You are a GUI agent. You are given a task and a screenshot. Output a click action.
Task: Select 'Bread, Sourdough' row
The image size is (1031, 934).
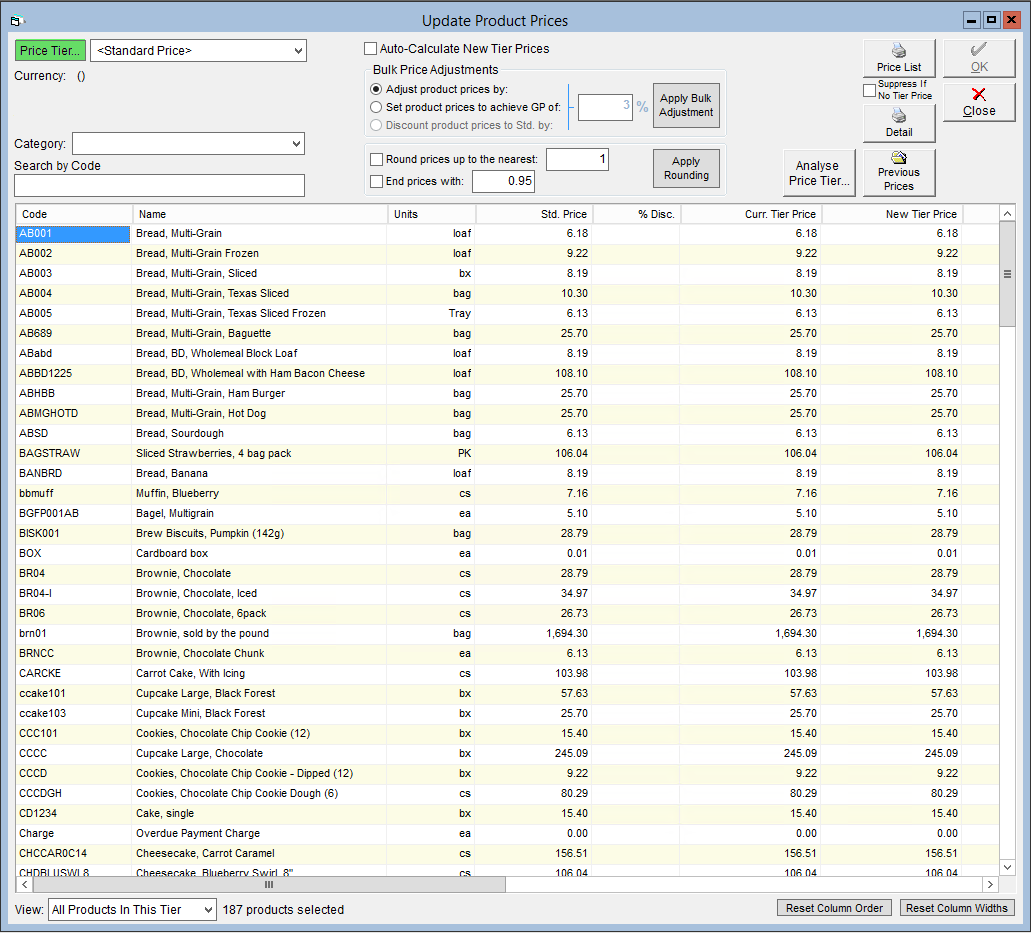pos(507,433)
